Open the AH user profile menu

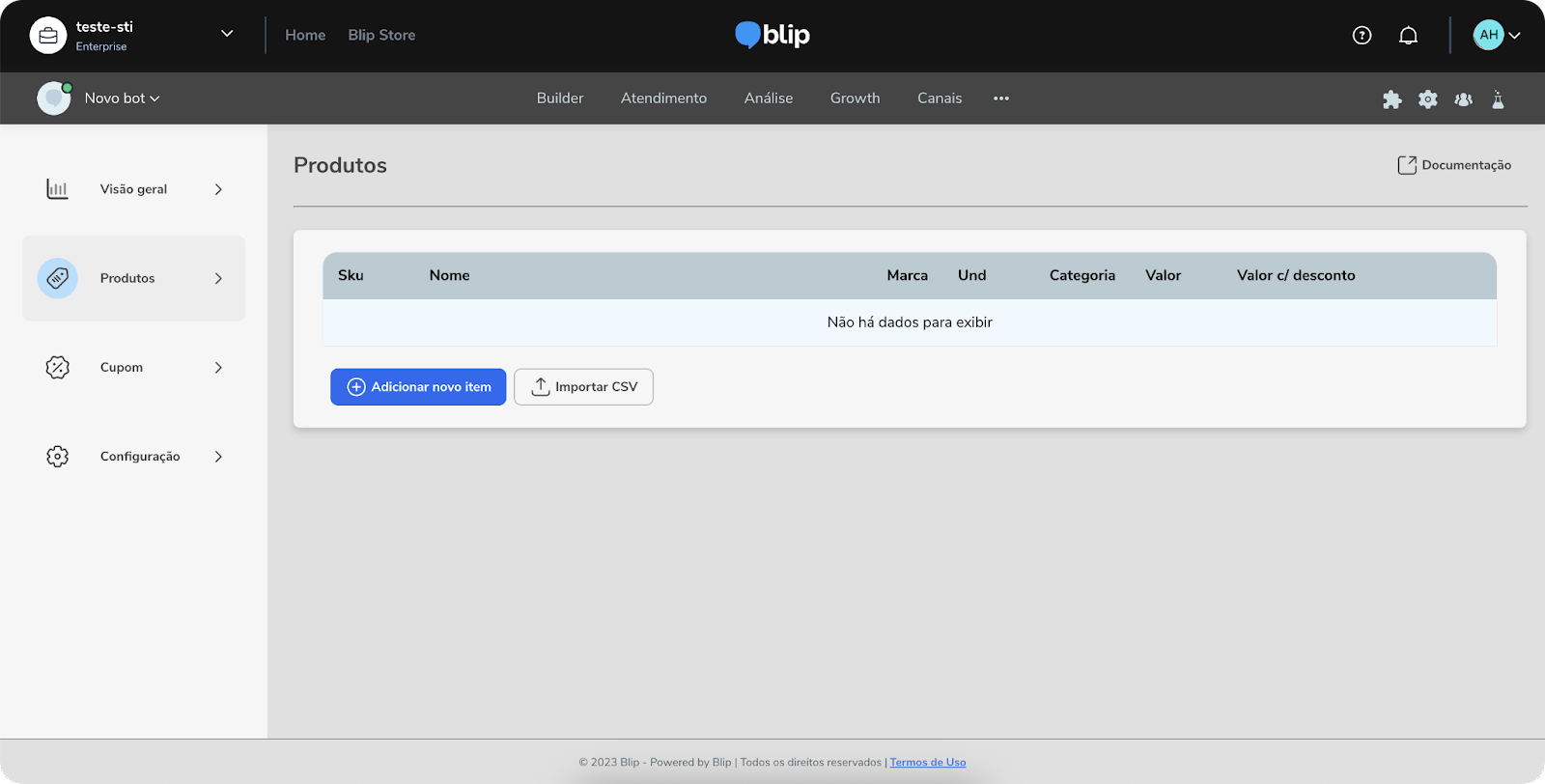click(1497, 36)
